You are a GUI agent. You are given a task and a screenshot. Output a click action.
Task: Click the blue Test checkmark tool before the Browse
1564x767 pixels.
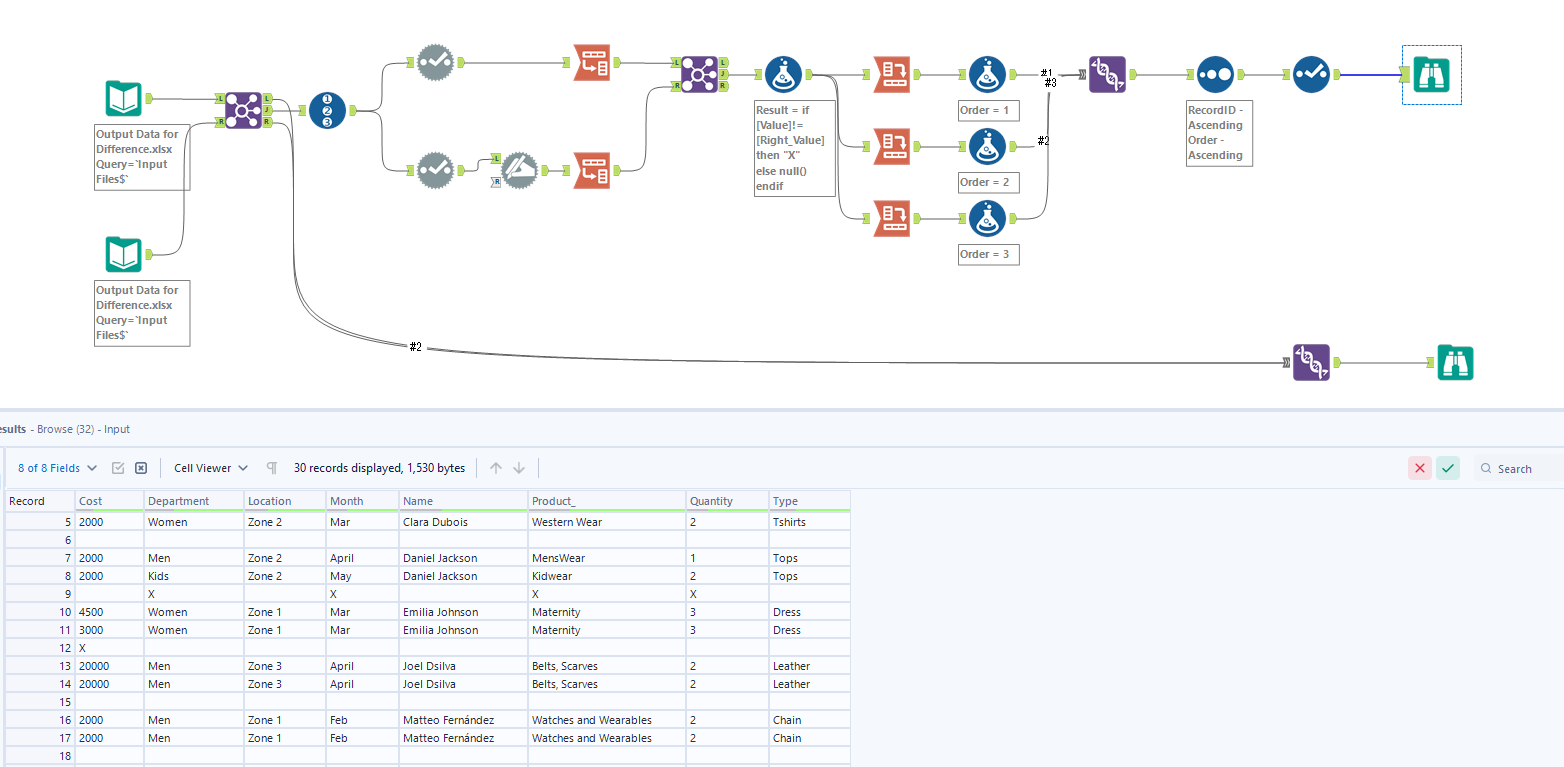[x=1312, y=74]
